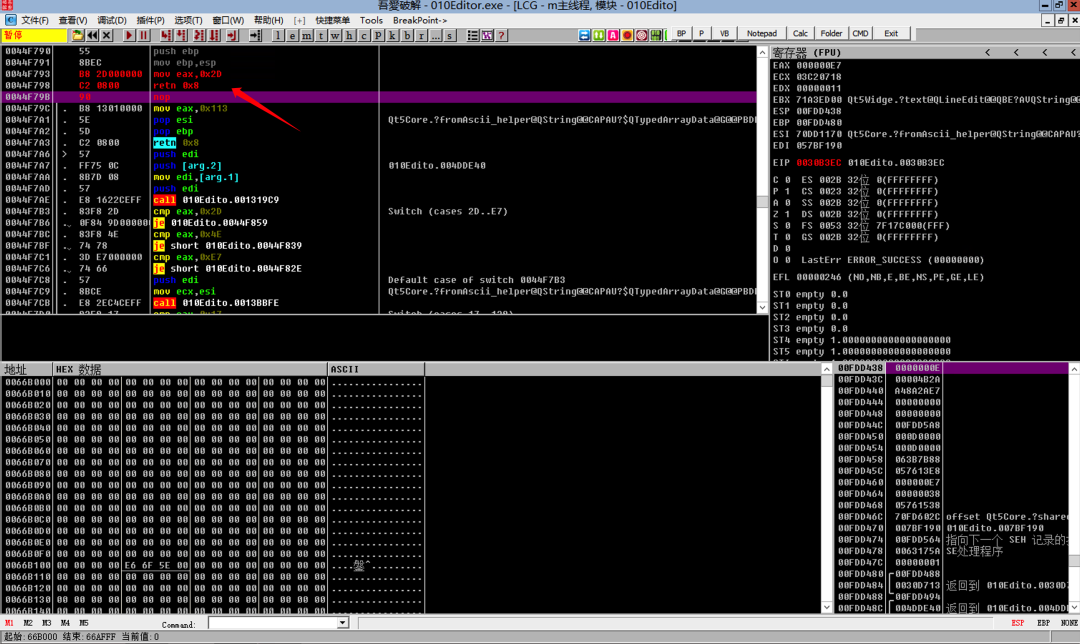Open Patches window (P button)
This screenshot has height=644, width=1080.
pos(378,36)
